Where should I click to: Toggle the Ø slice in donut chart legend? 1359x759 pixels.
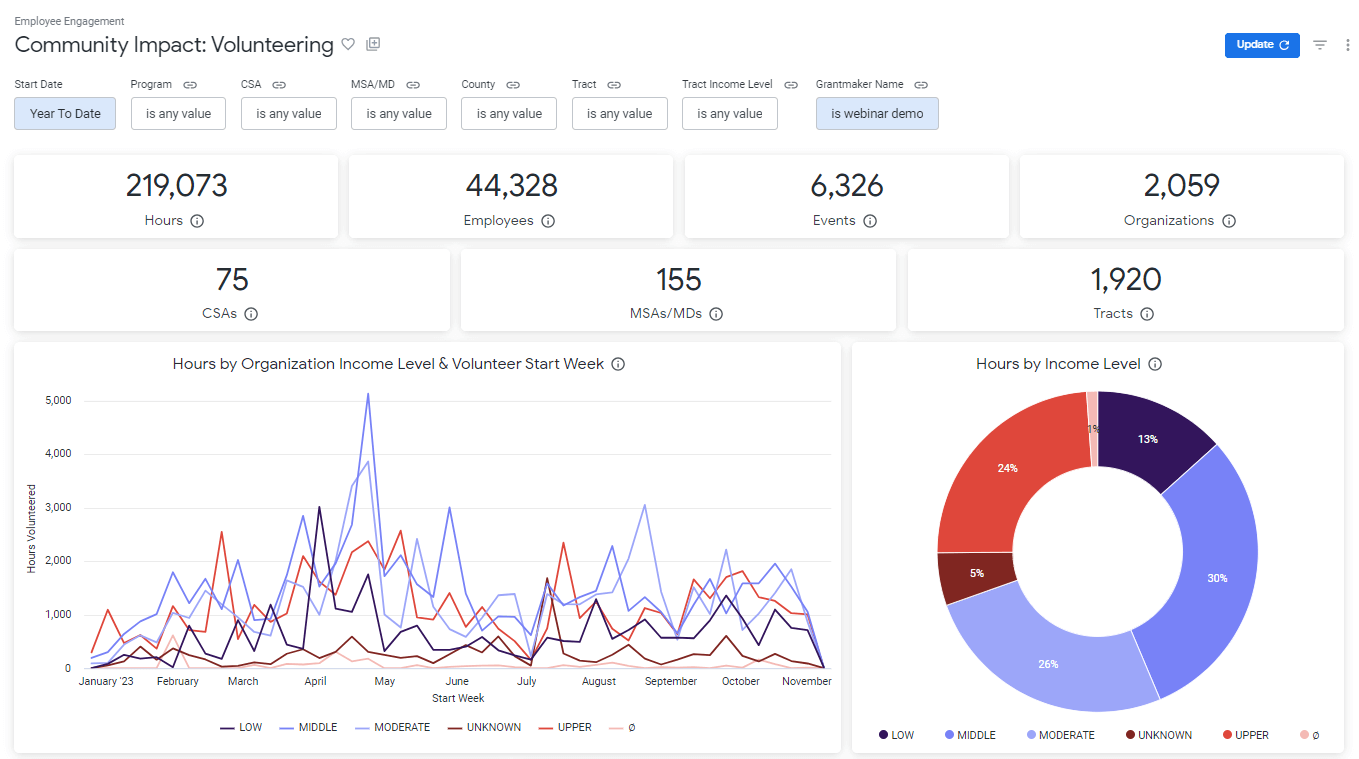pyautogui.click(x=1309, y=735)
